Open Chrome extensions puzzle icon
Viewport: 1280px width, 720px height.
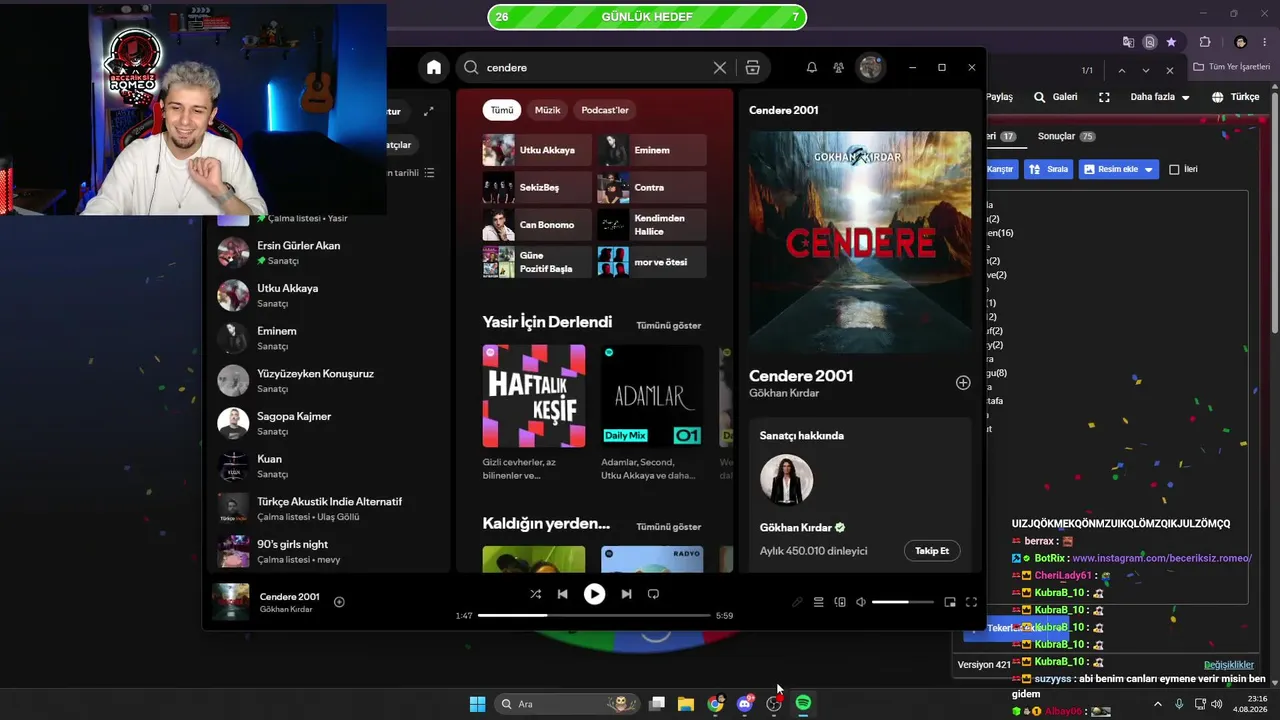(x=1205, y=42)
